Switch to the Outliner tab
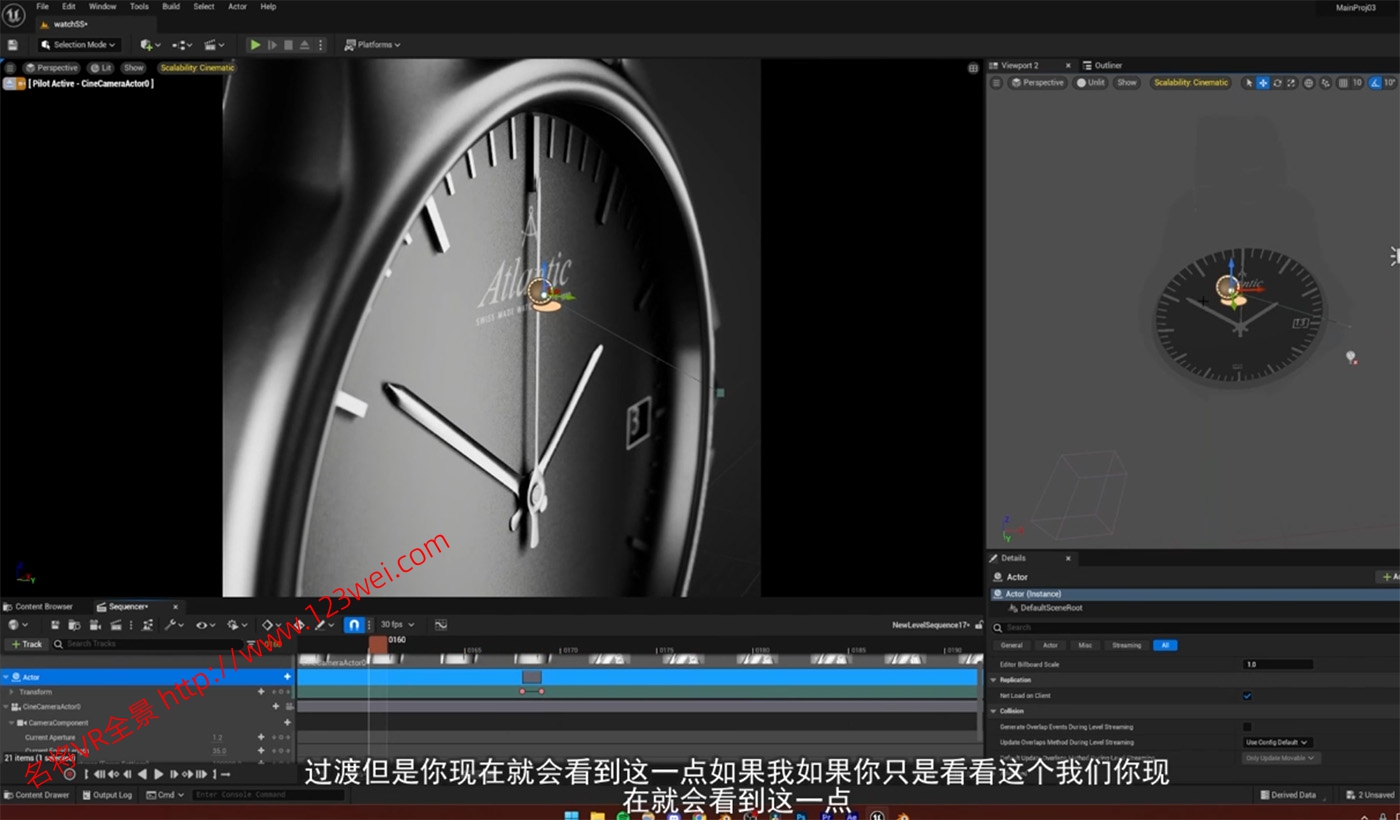Image resolution: width=1400 pixels, height=820 pixels. (x=1108, y=64)
